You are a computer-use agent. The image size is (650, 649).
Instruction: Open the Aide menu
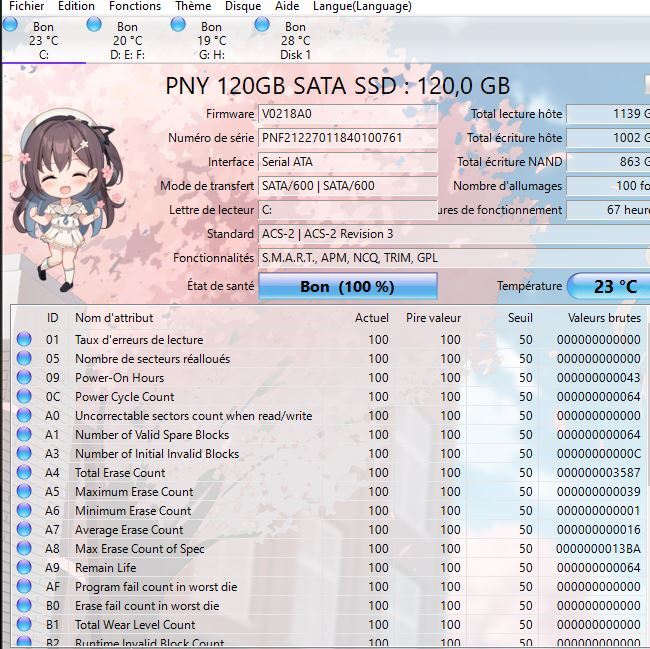pyautogui.click(x=287, y=6)
